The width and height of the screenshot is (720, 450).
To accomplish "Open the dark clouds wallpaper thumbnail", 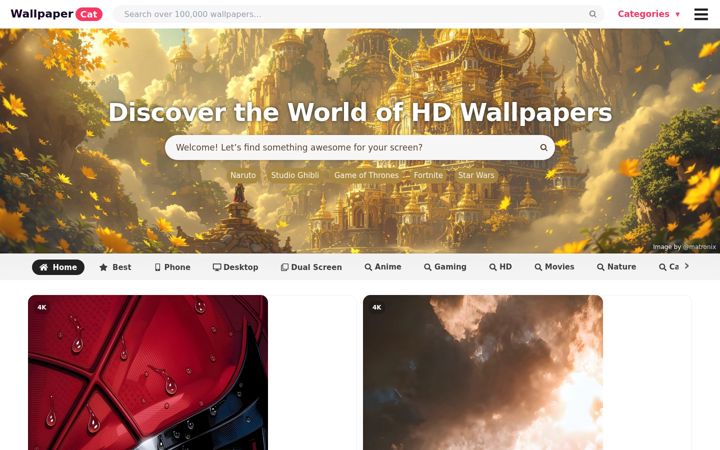I will pos(483,372).
